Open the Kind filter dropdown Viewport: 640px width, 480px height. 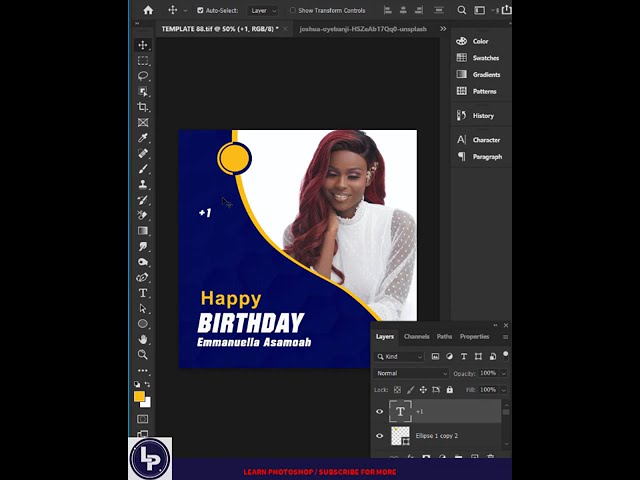(x=400, y=357)
